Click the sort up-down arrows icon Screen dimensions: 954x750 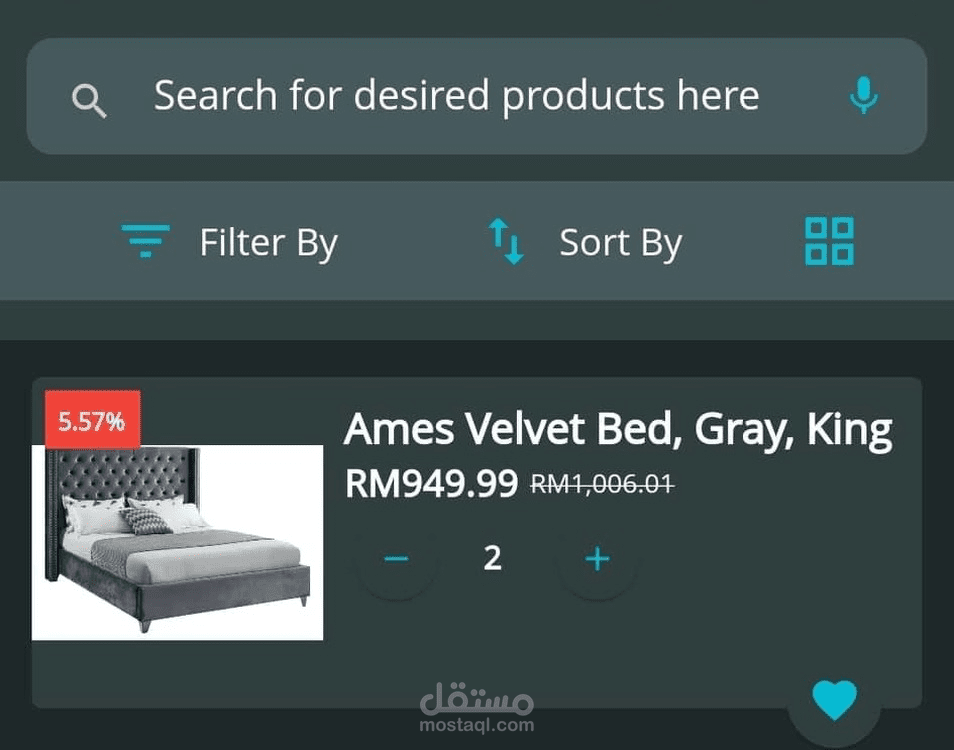coord(506,242)
